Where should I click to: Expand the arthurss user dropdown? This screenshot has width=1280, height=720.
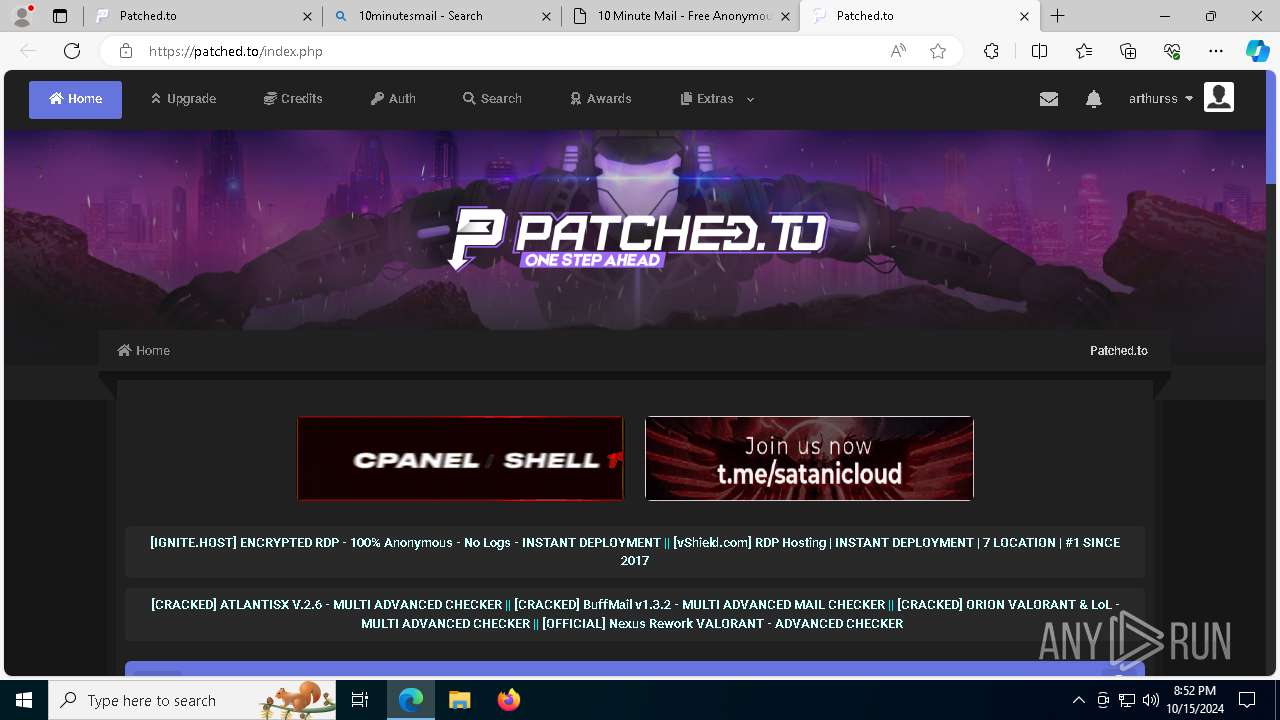coord(1161,99)
